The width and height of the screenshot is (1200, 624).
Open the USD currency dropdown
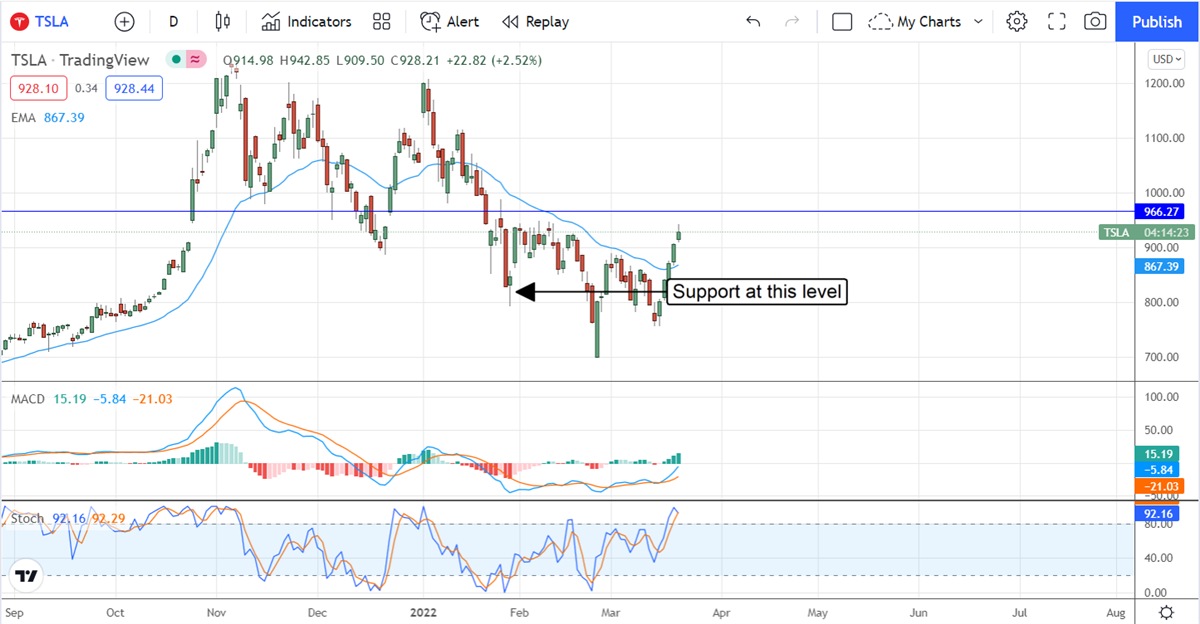[x=1165, y=59]
